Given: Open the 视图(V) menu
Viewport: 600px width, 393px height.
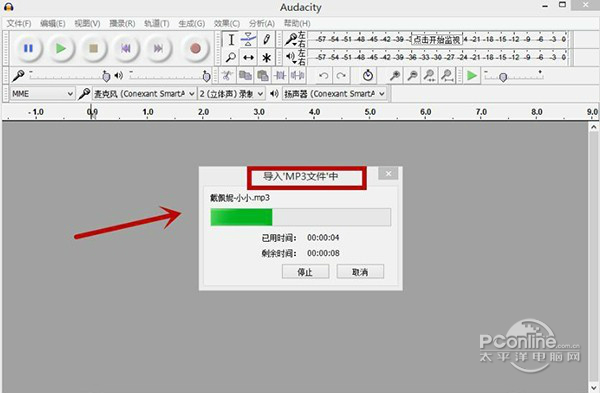Looking at the screenshot, I should [87, 24].
